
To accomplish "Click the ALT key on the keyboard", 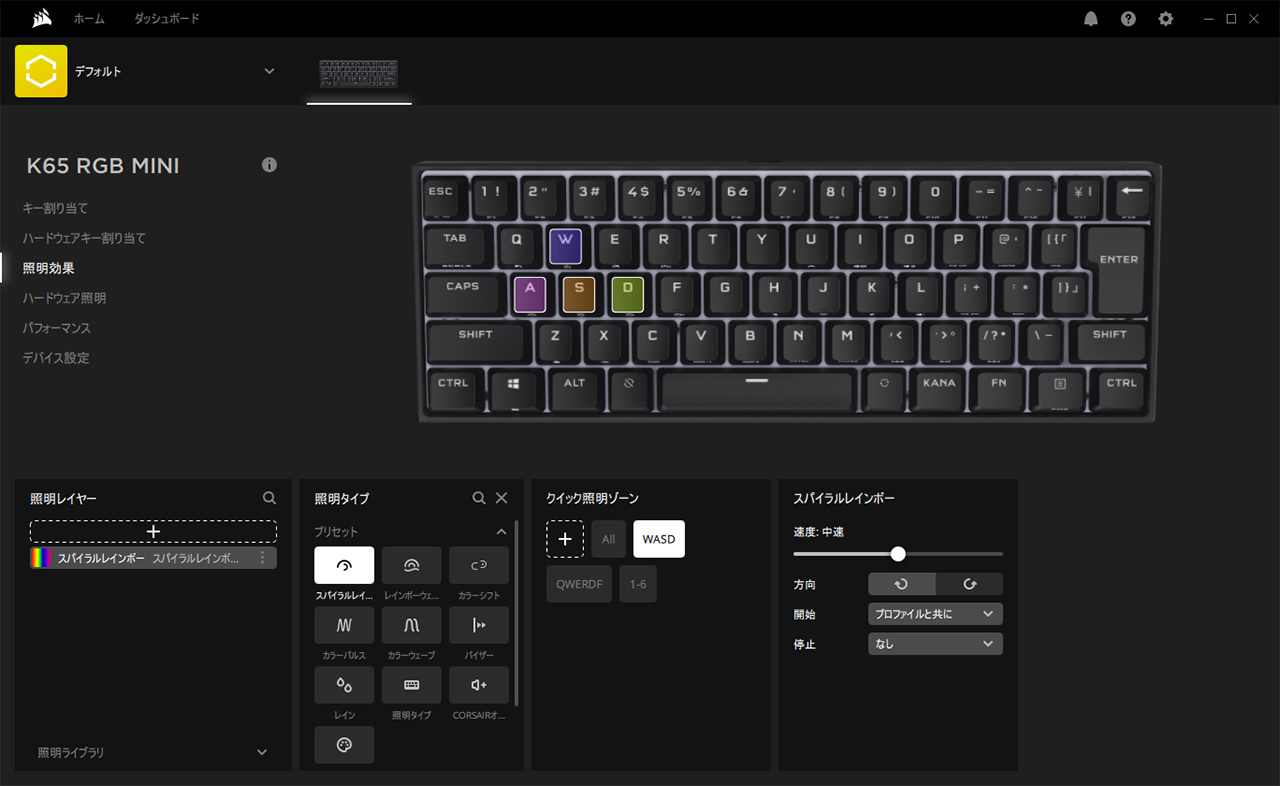I will pyautogui.click(x=574, y=389).
